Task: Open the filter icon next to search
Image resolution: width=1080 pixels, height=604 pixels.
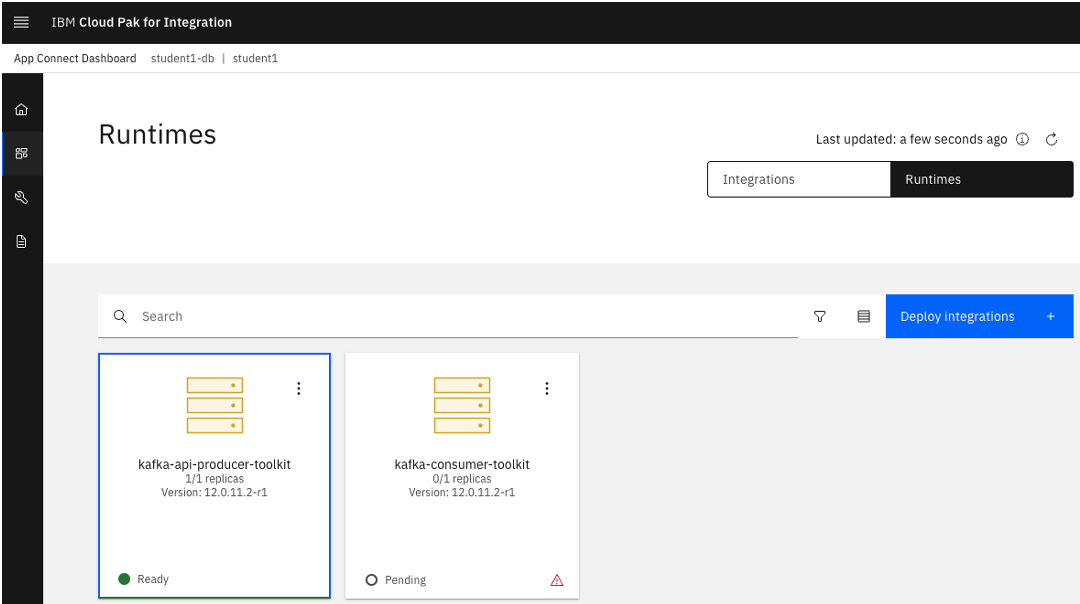Action: pos(820,316)
